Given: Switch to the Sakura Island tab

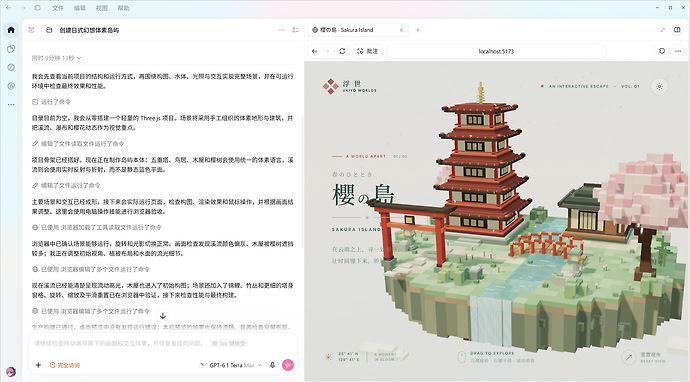Looking at the screenshot, I should (x=357, y=30).
